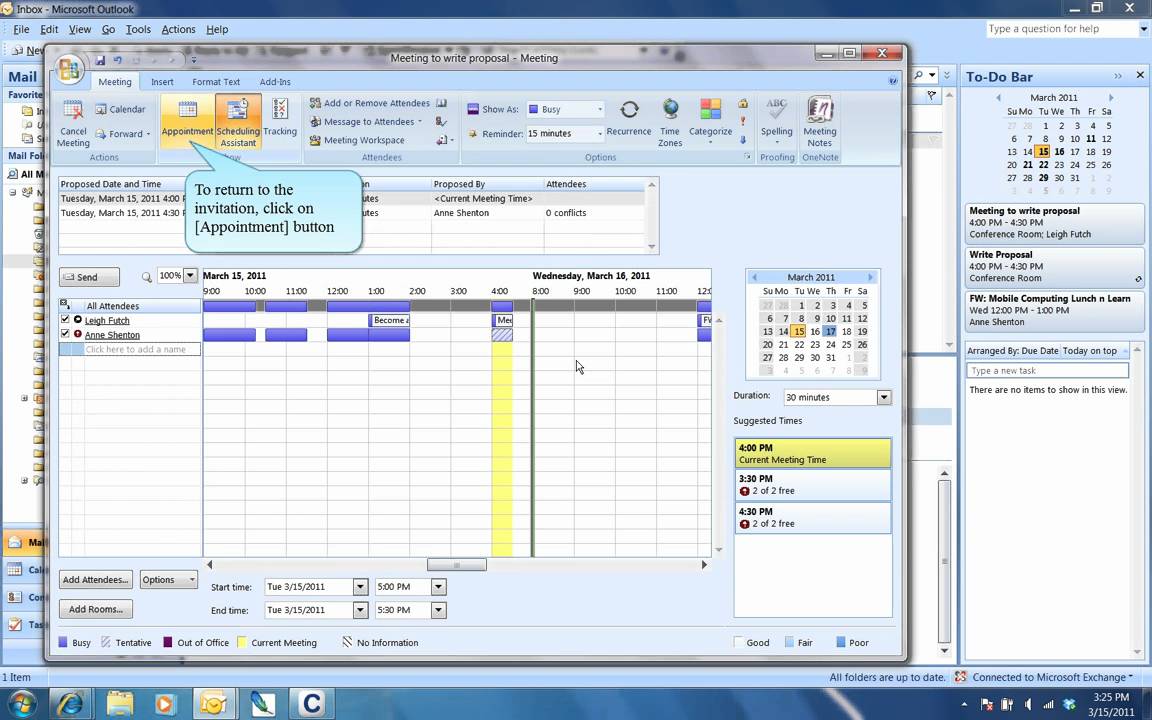This screenshot has height=720, width=1152.
Task: Click the 'Arranged By: Due Date' header
Action: [1012, 351]
